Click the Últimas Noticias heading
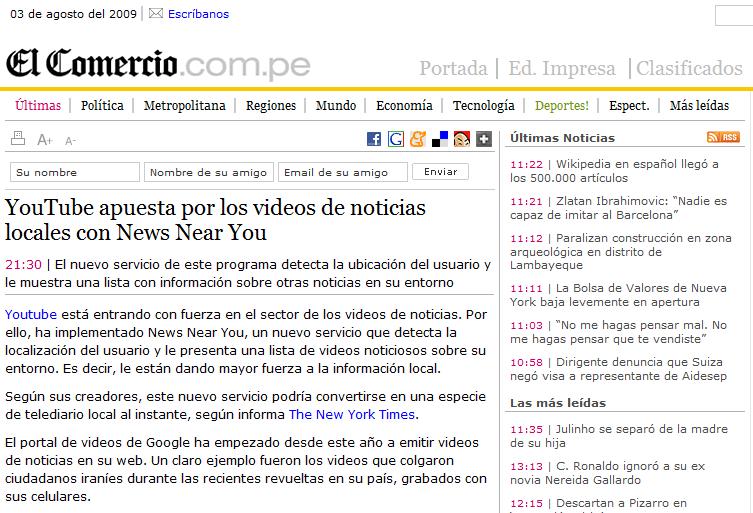753x513 pixels. (562, 138)
